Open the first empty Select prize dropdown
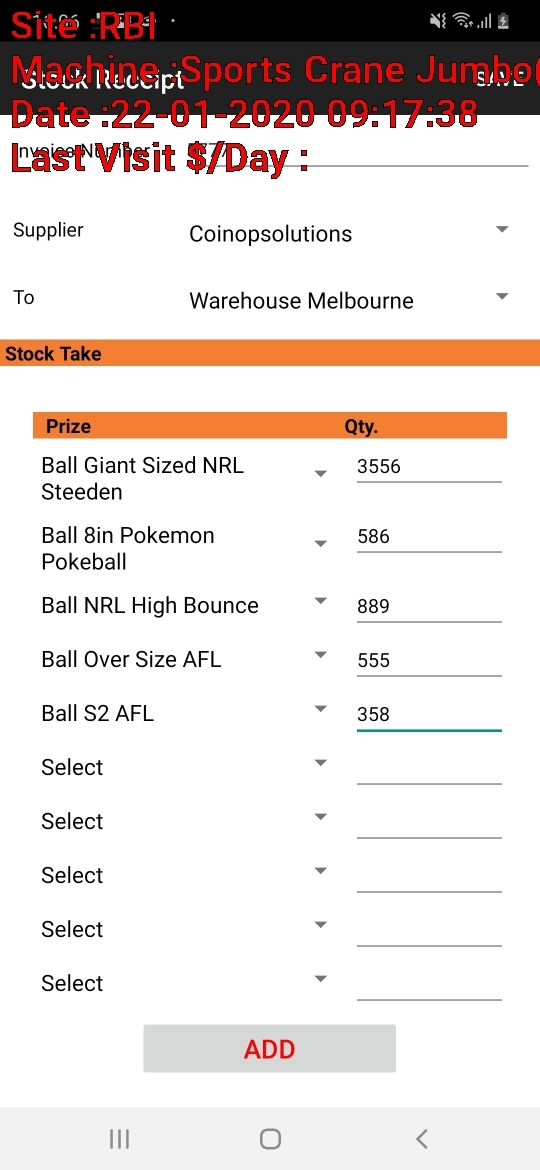Image resolution: width=540 pixels, height=1170 pixels. tap(184, 767)
